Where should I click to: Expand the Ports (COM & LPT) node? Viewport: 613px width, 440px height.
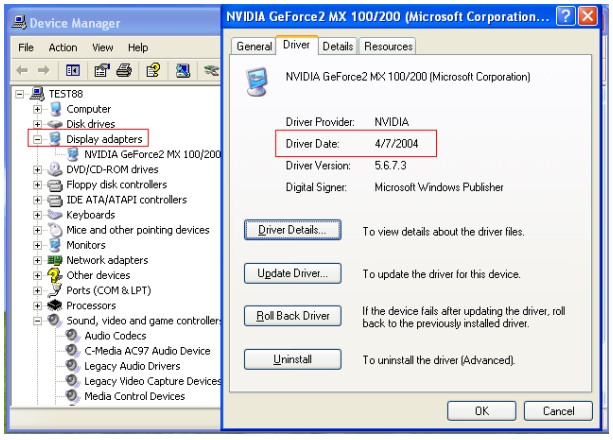click(x=38, y=291)
